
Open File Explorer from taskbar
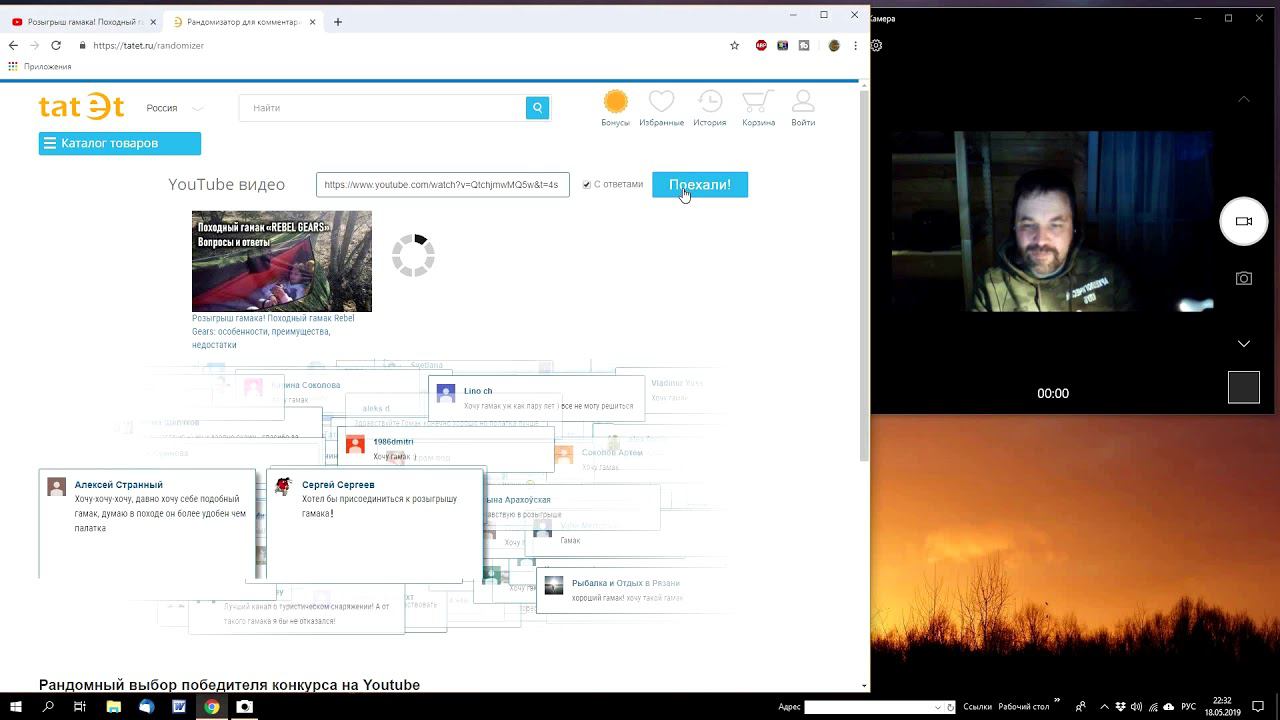pyautogui.click(x=114, y=707)
